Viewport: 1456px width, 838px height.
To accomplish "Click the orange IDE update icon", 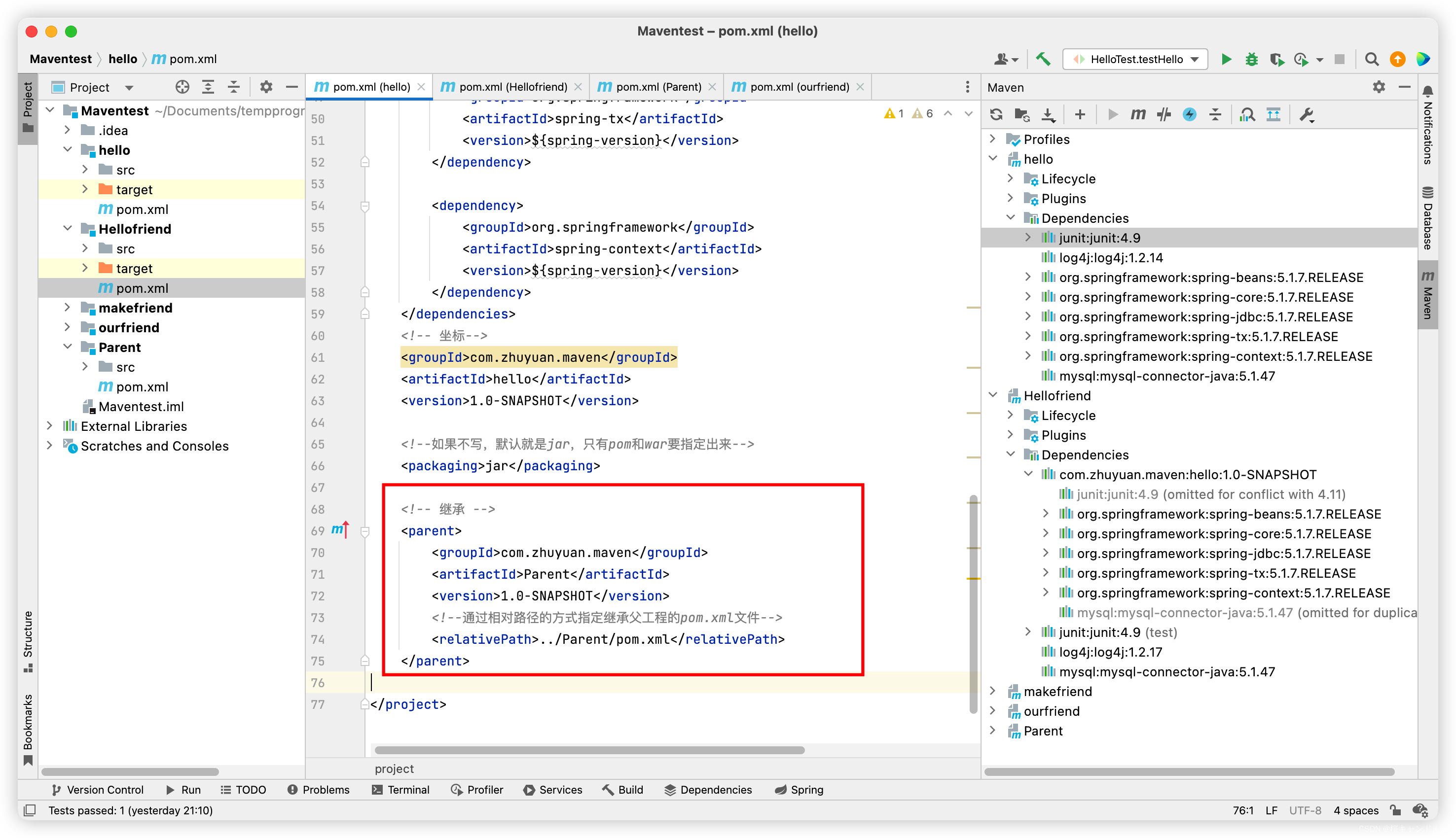I will click(1397, 59).
